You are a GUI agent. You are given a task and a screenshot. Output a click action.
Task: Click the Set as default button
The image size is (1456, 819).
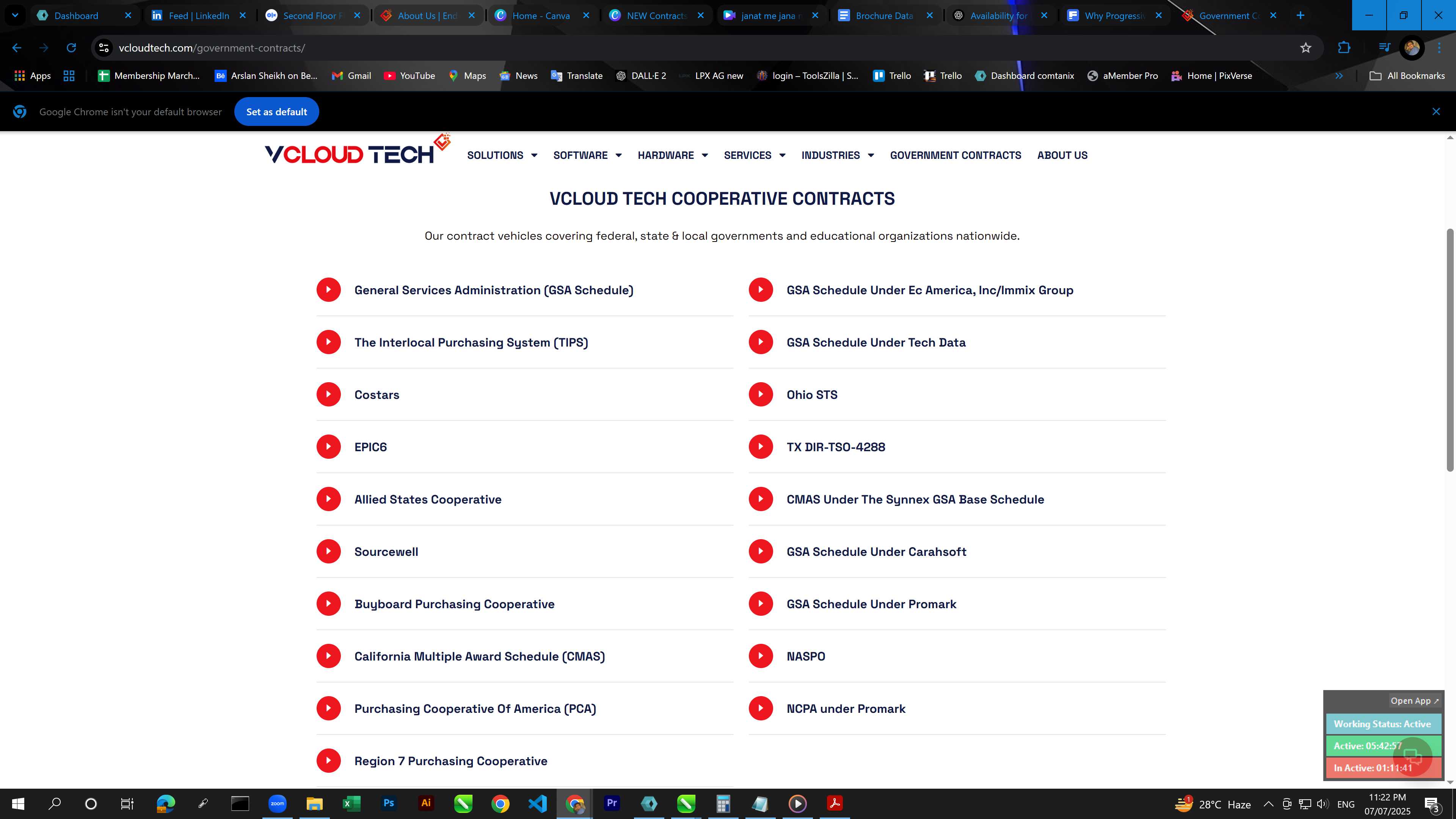pyautogui.click(x=276, y=112)
